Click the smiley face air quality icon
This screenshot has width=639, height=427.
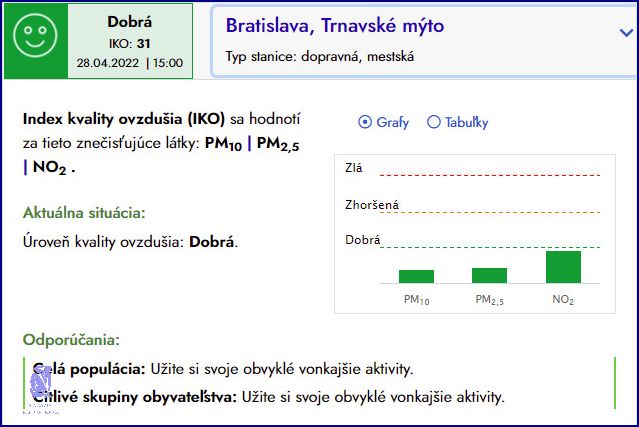35,36
